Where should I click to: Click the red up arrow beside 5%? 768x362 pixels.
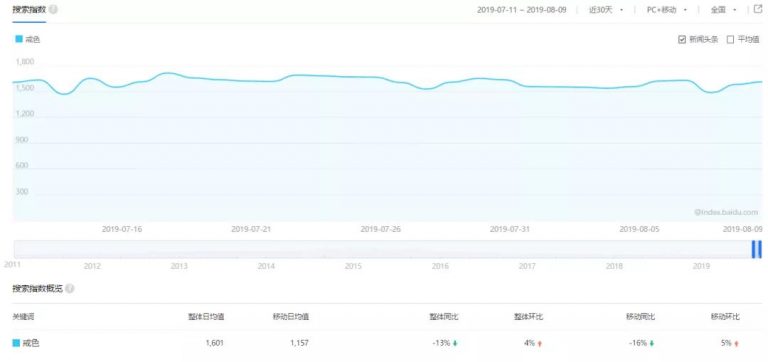[737, 344]
